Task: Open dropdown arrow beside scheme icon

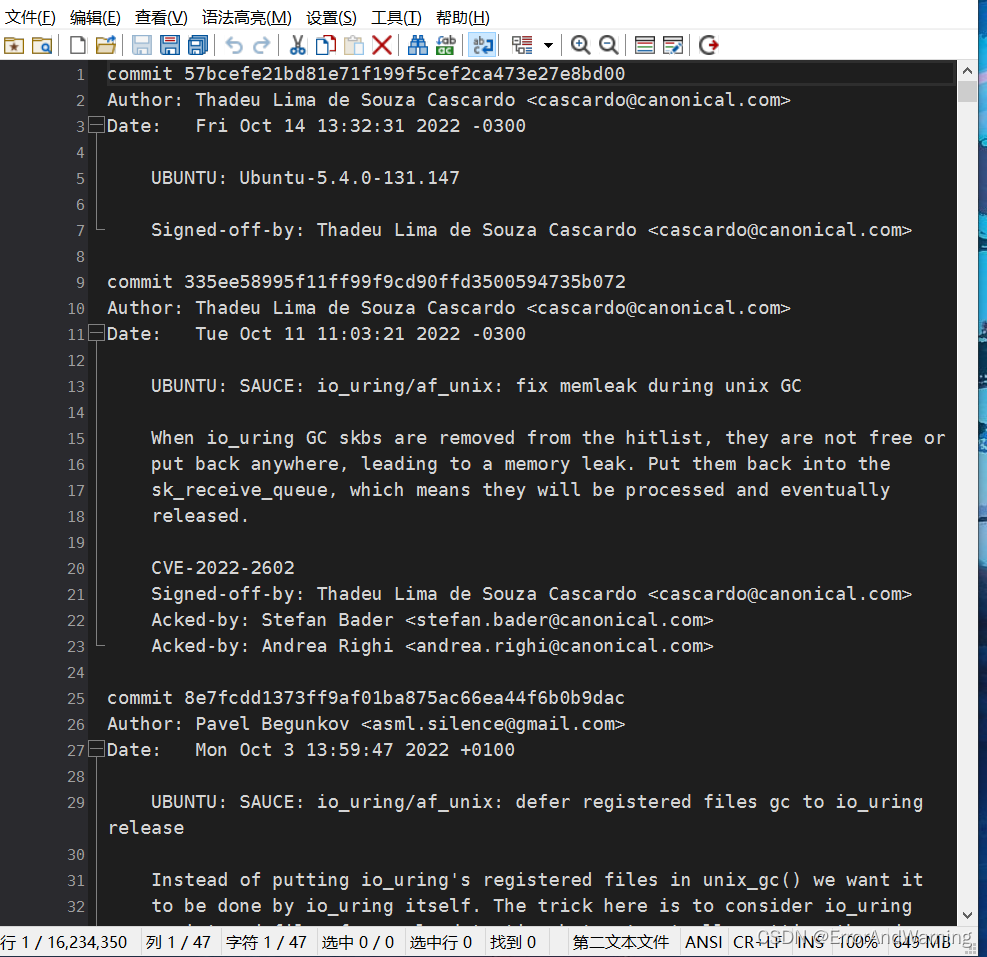Action: tap(548, 45)
